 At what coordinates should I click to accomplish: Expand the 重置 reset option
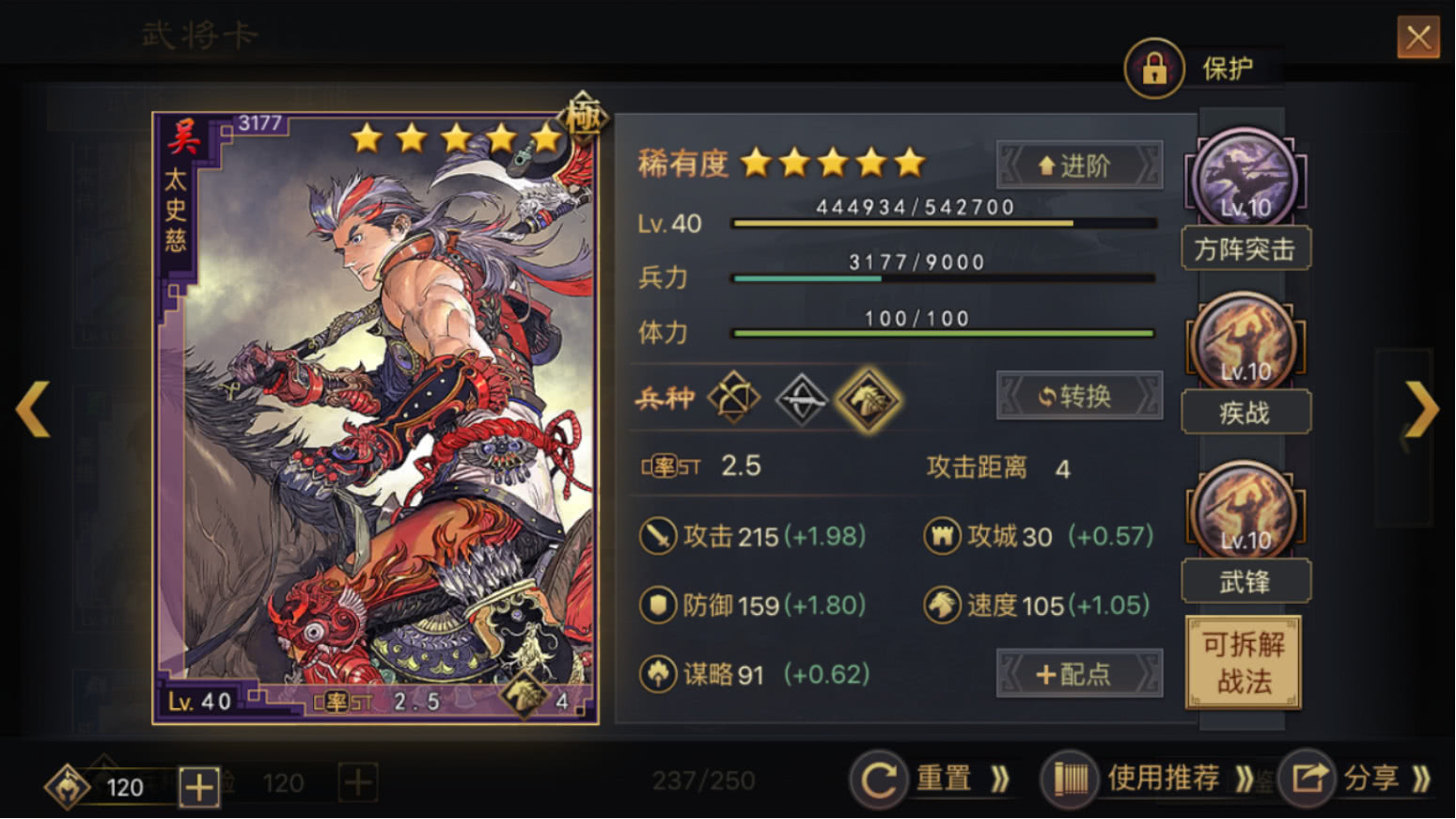coord(1001,779)
